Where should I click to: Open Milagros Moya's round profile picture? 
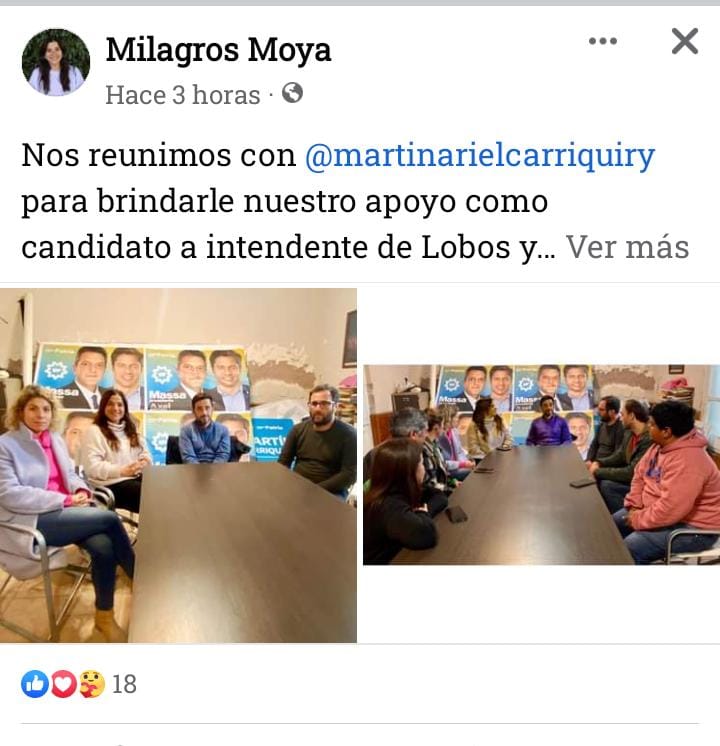point(56,62)
